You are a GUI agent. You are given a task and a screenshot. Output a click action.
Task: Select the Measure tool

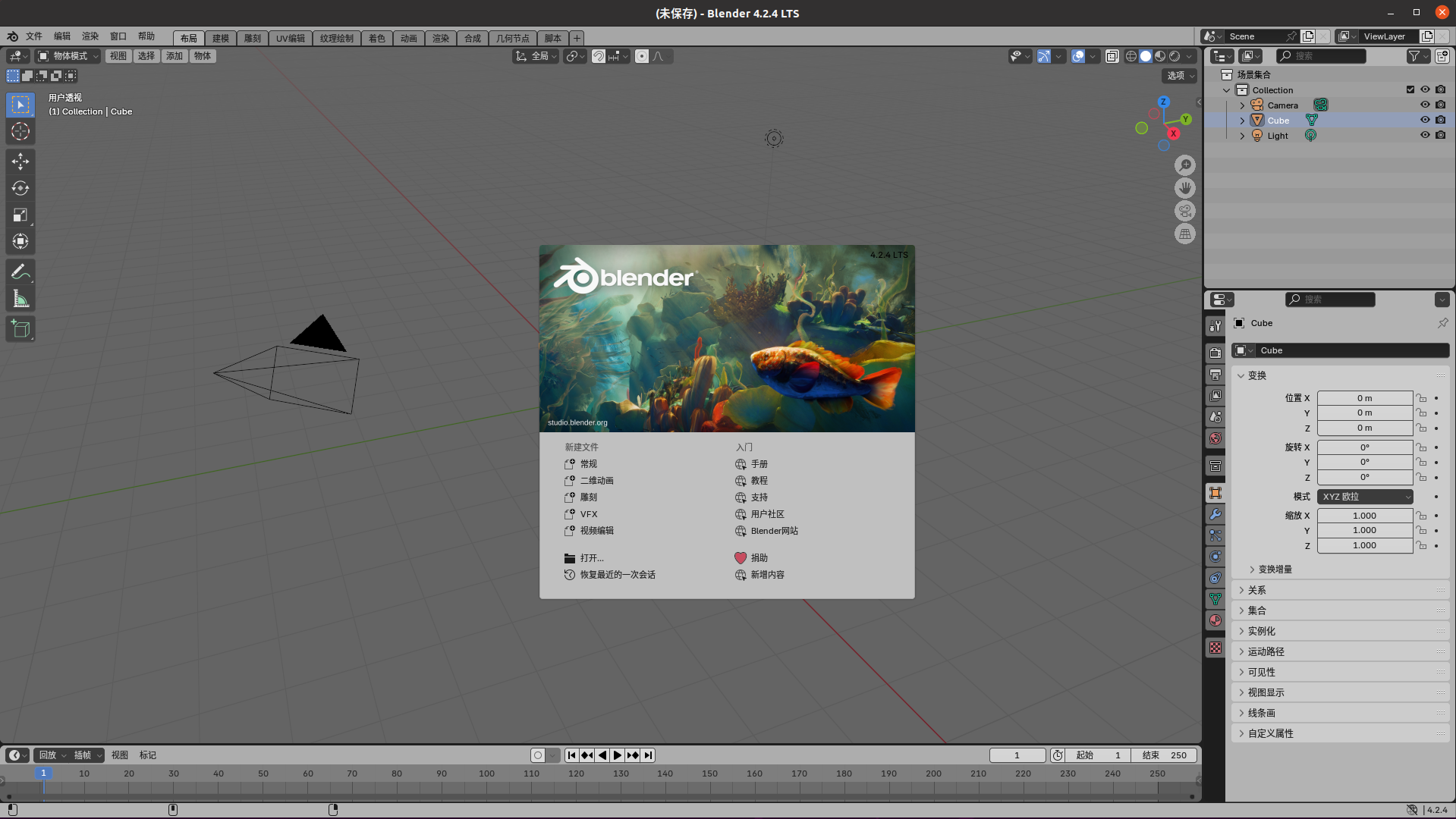pyautogui.click(x=20, y=299)
